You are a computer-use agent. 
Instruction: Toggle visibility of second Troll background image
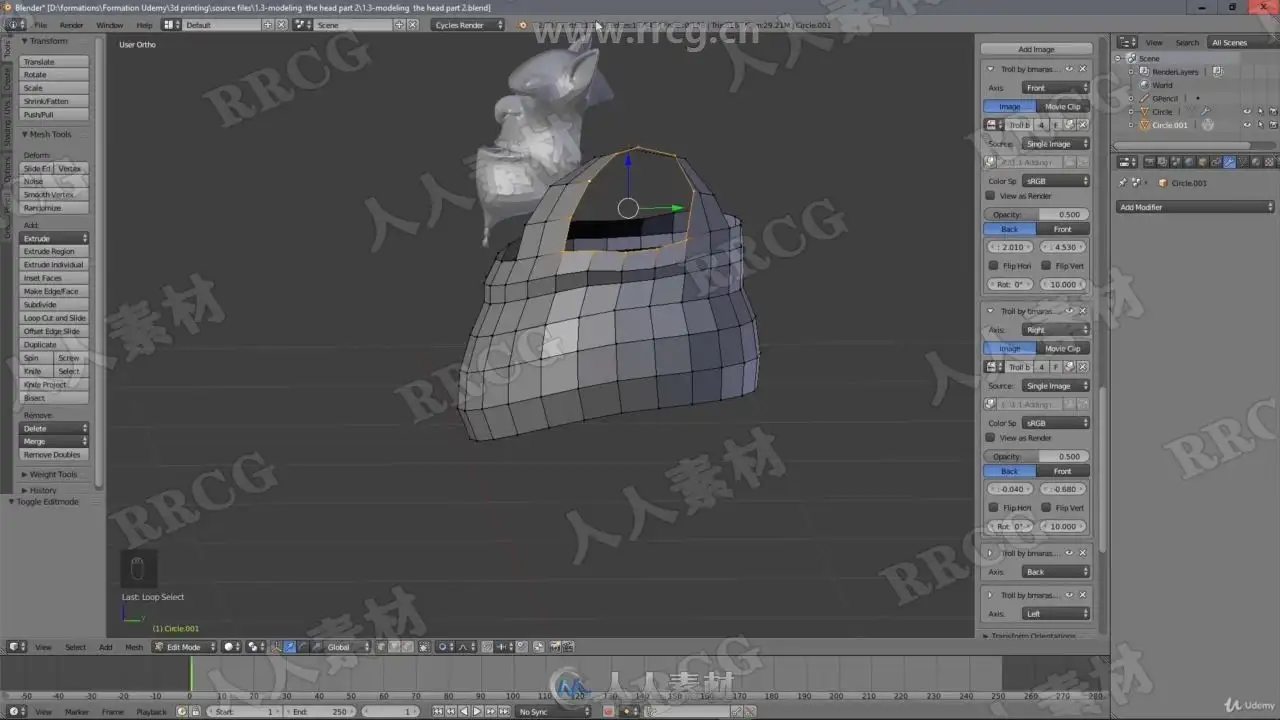(1069, 311)
